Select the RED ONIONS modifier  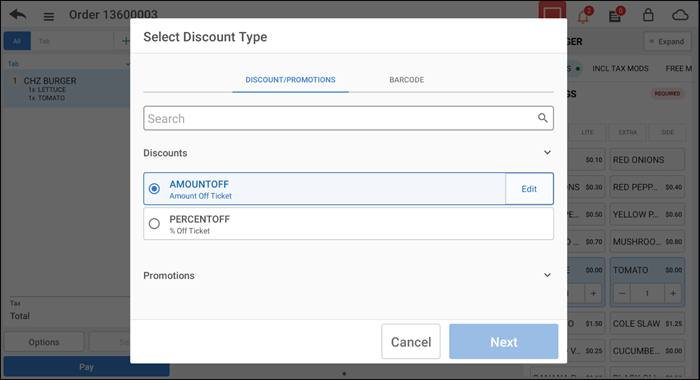(647, 160)
